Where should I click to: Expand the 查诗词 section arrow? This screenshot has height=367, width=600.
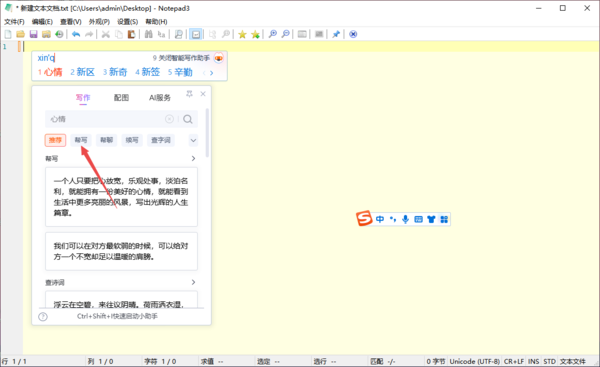click(x=193, y=282)
